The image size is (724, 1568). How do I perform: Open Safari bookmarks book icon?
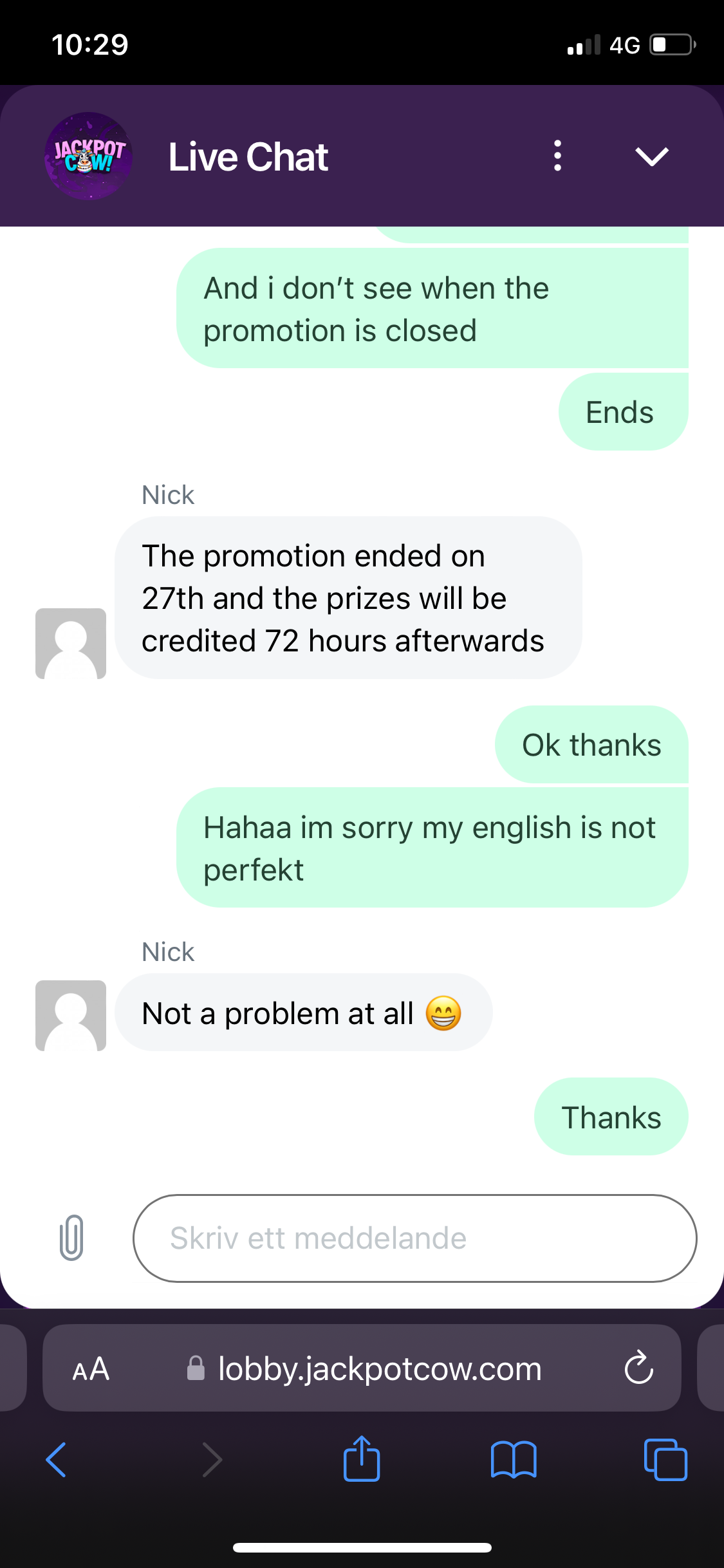coord(514,1459)
